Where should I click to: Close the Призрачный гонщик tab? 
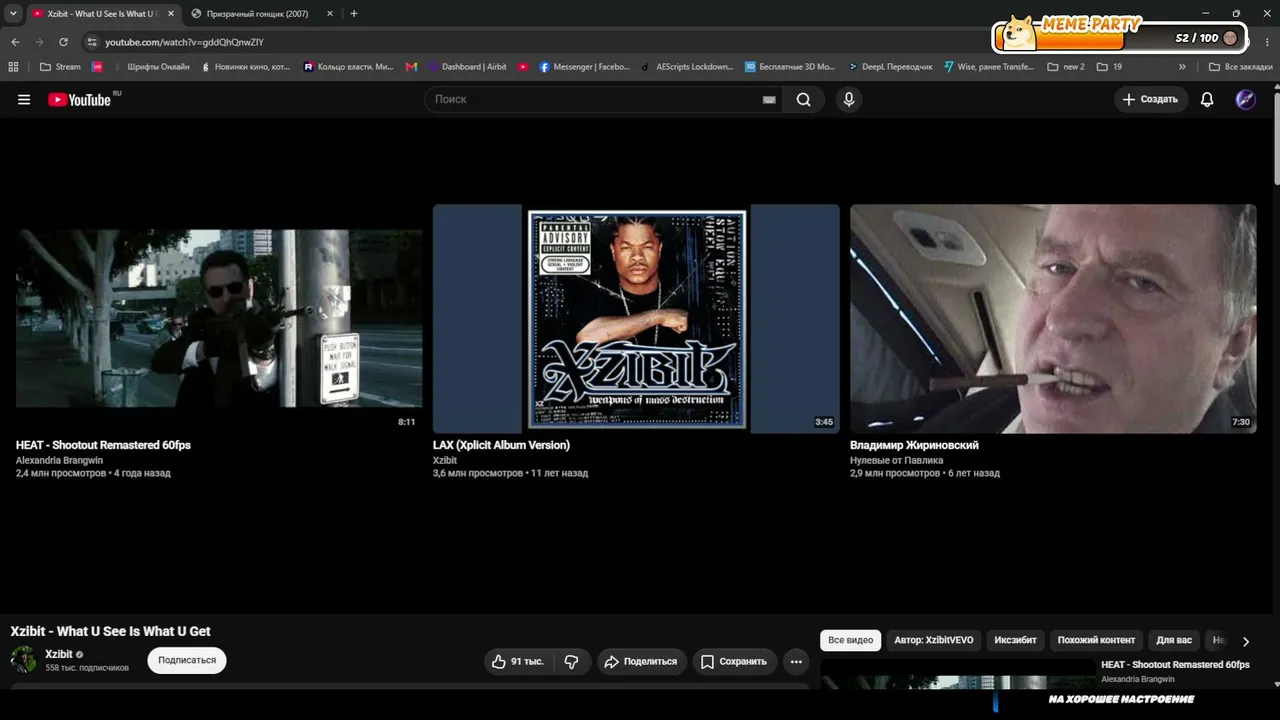click(330, 14)
